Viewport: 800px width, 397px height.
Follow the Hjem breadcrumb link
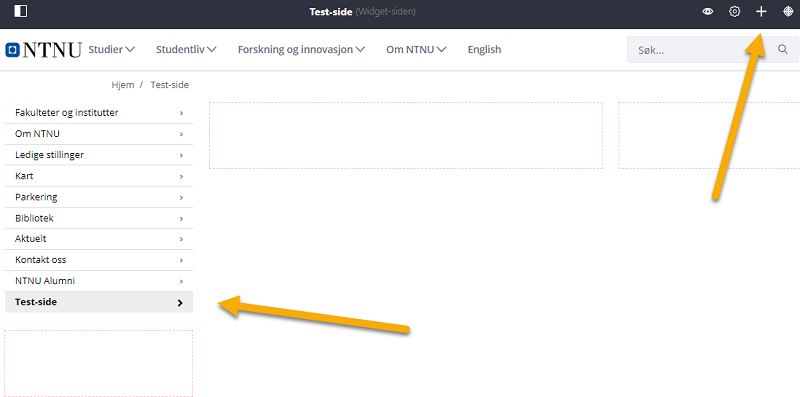[x=122, y=85]
